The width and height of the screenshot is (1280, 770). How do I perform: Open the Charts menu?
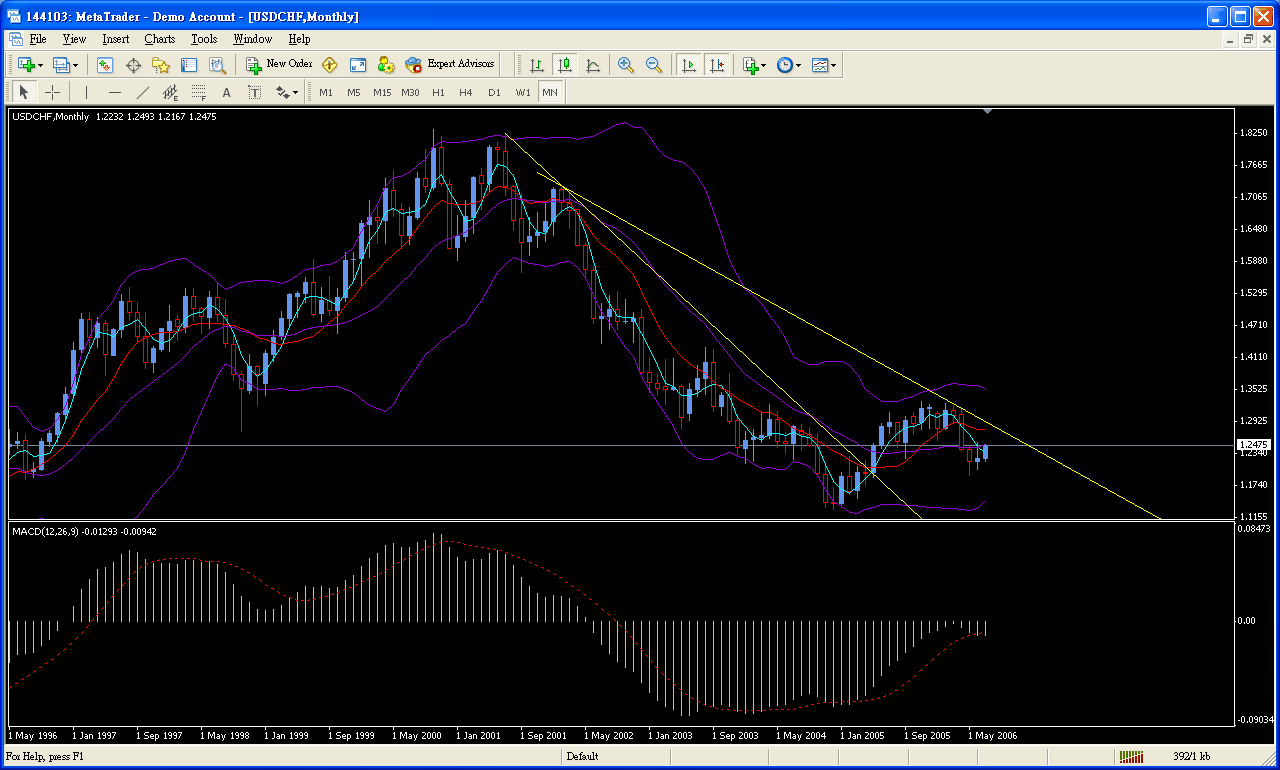(159, 39)
